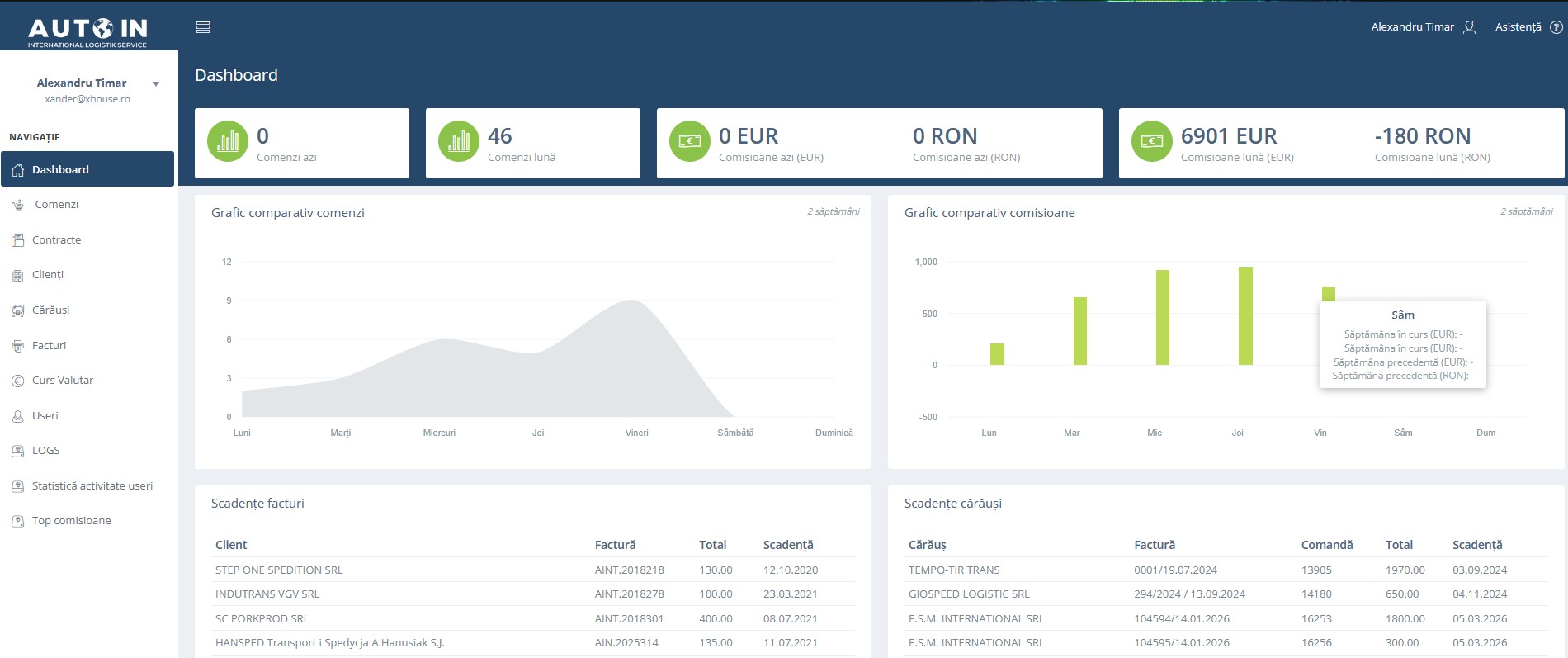Screen dimensions: 1568x658
Task: Click the Asistență help question icon
Action: click(x=1556, y=27)
